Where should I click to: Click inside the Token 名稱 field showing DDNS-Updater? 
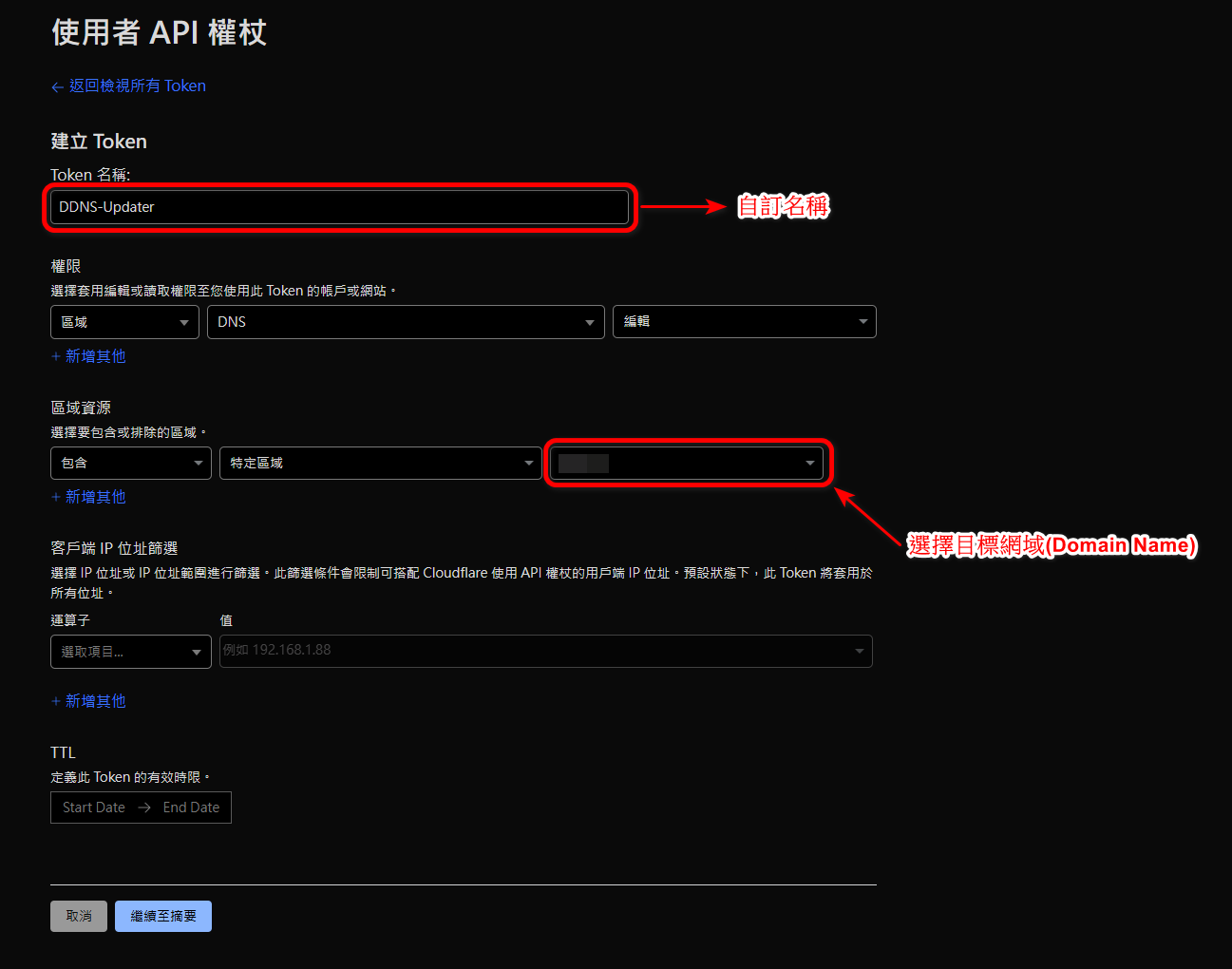[x=339, y=206]
